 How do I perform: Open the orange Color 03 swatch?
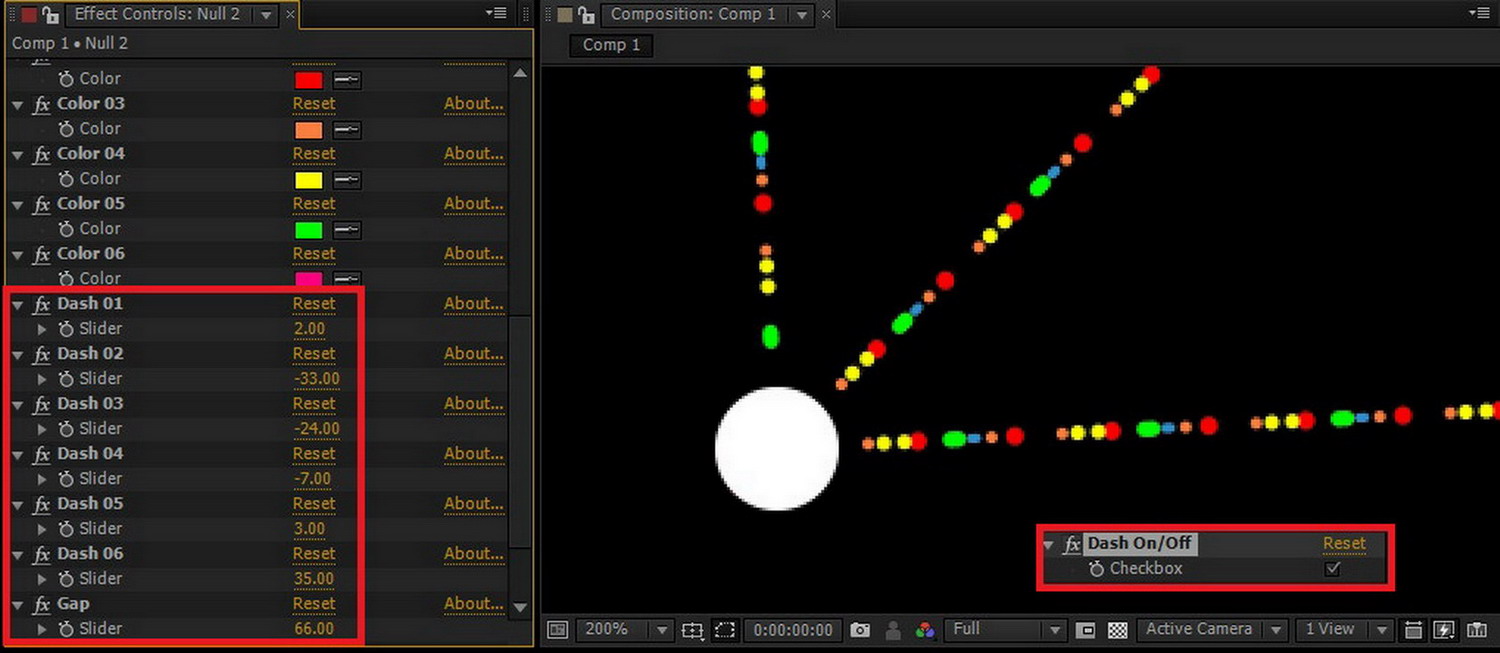pos(309,130)
